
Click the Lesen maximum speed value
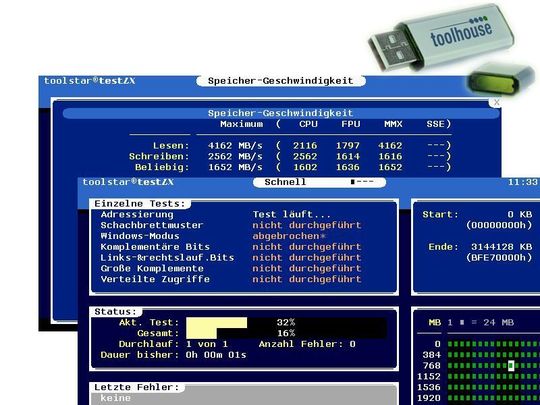click(x=235, y=146)
